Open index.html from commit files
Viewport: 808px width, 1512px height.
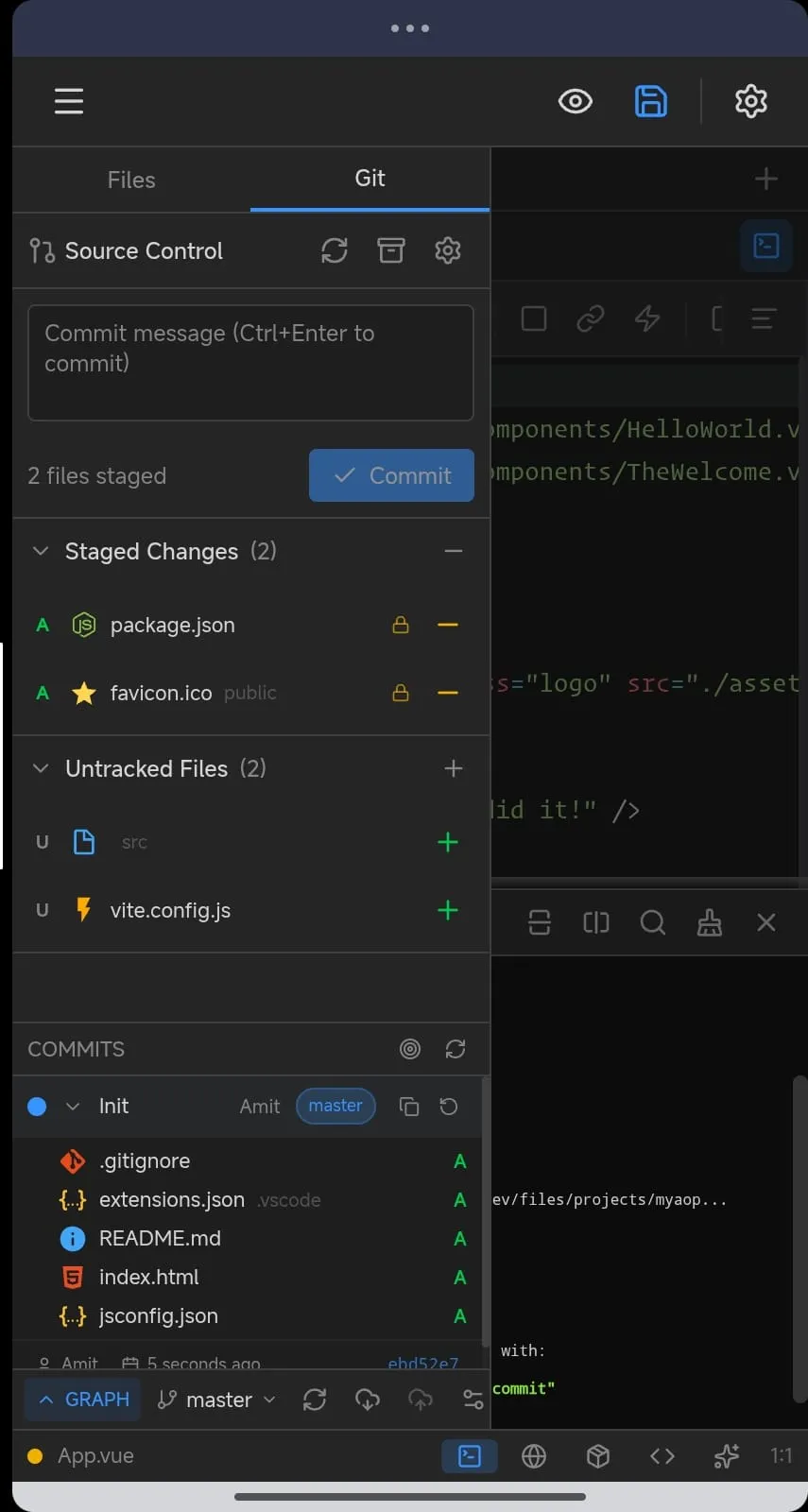149,1278
